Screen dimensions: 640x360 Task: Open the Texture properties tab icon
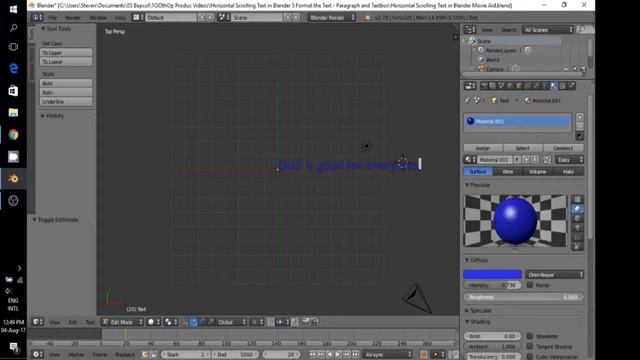pyautogui.click(x=562, y=86)
